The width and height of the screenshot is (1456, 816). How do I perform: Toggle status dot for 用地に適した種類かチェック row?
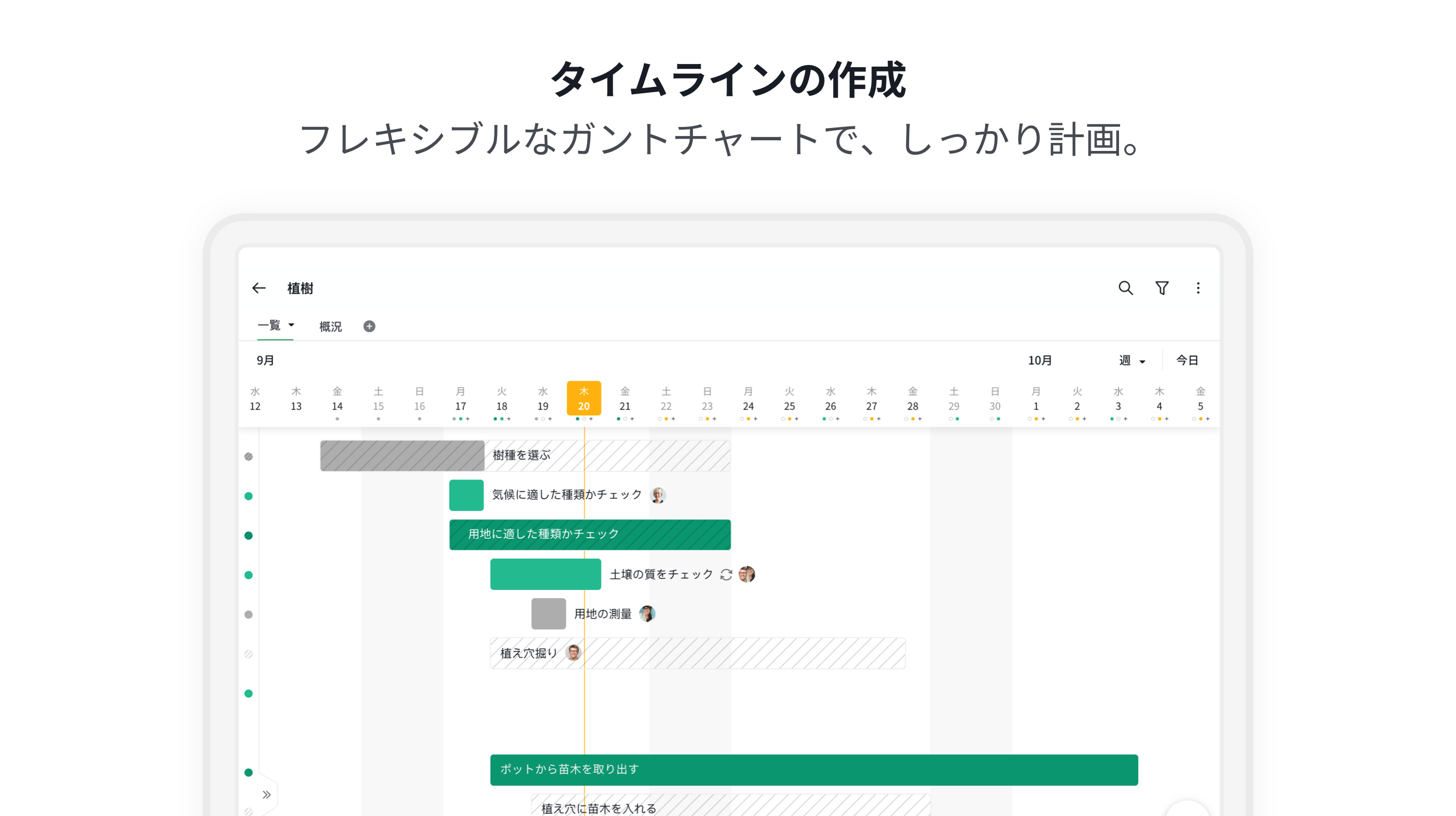248,535
